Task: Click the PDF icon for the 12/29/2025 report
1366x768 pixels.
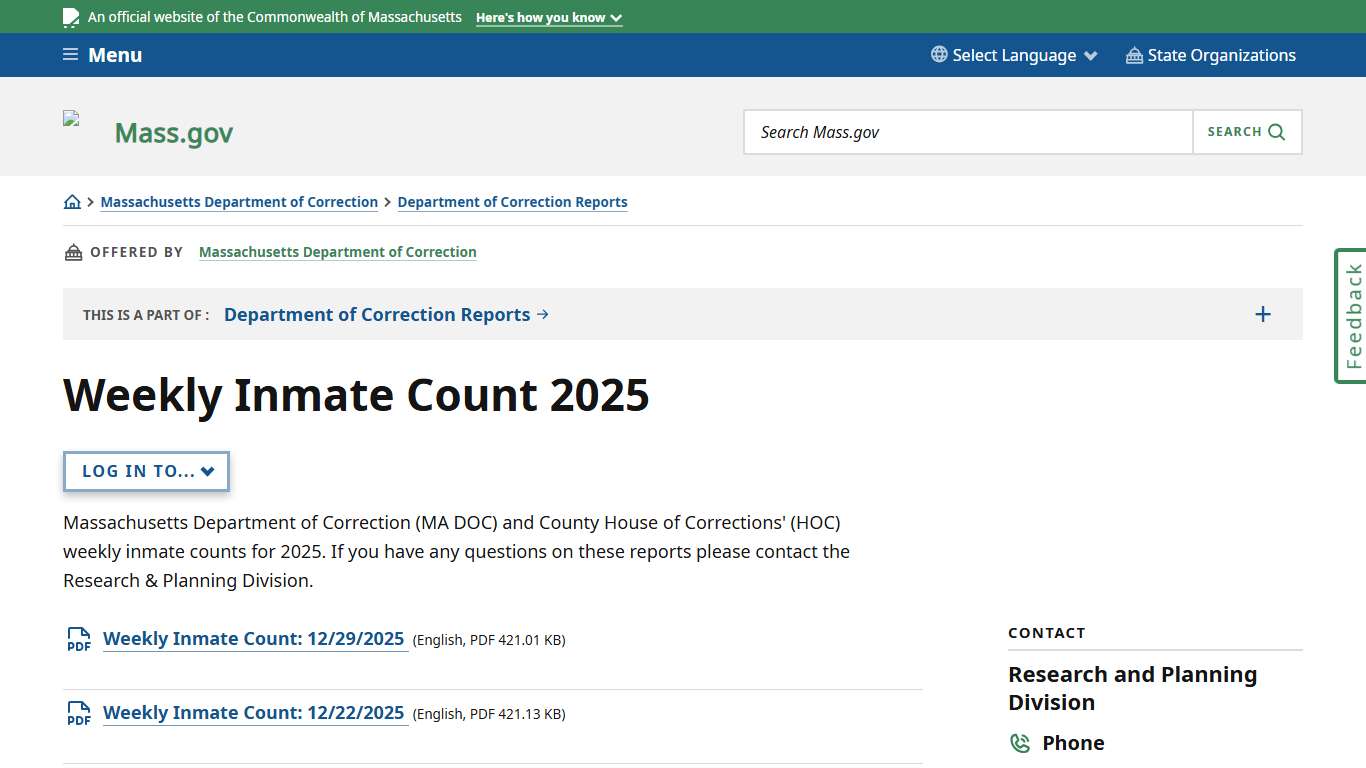Action: point(78,639)
